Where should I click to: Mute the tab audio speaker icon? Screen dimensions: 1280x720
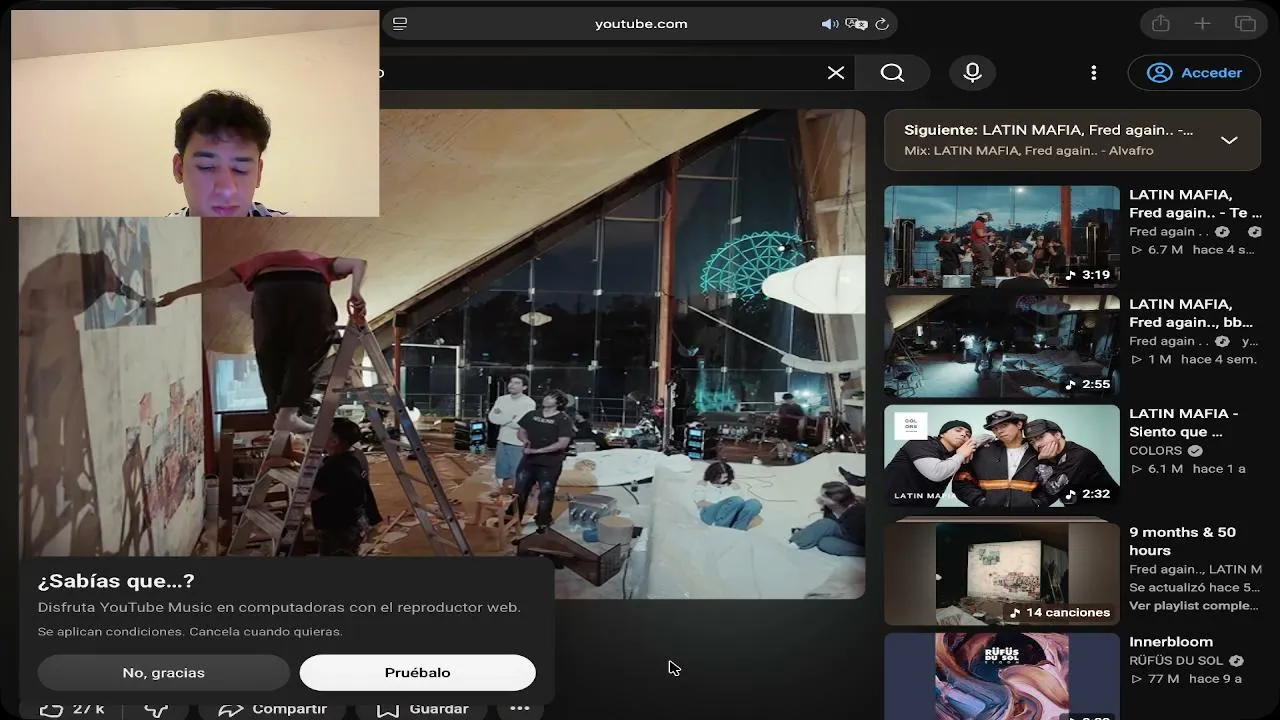point(830,24)
